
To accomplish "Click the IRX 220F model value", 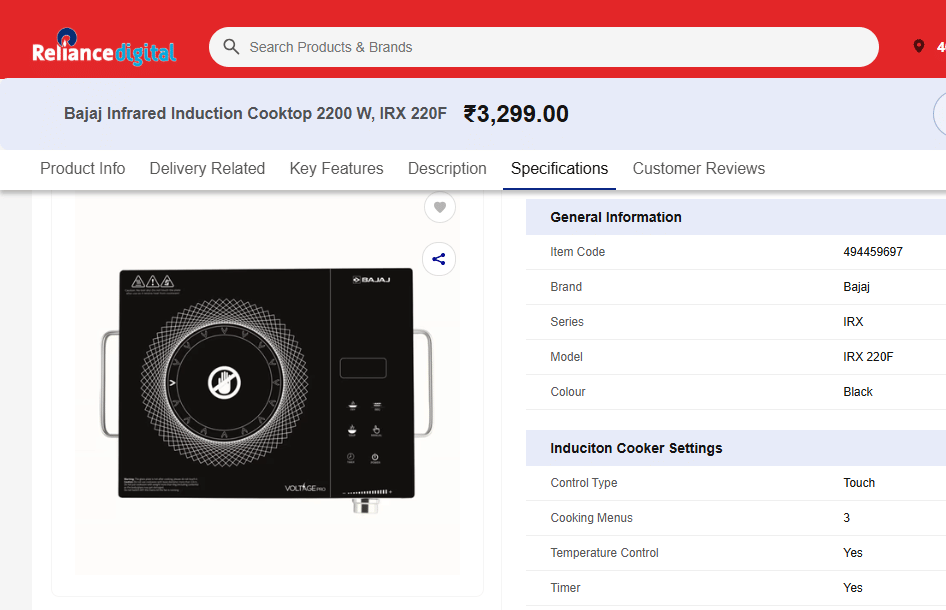I will point(868,357).
